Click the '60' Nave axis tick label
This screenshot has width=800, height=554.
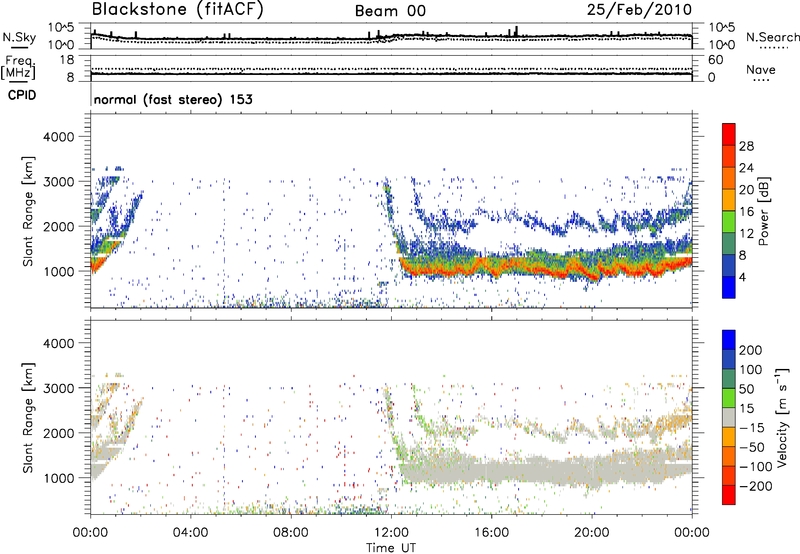[x=715, y=60]
